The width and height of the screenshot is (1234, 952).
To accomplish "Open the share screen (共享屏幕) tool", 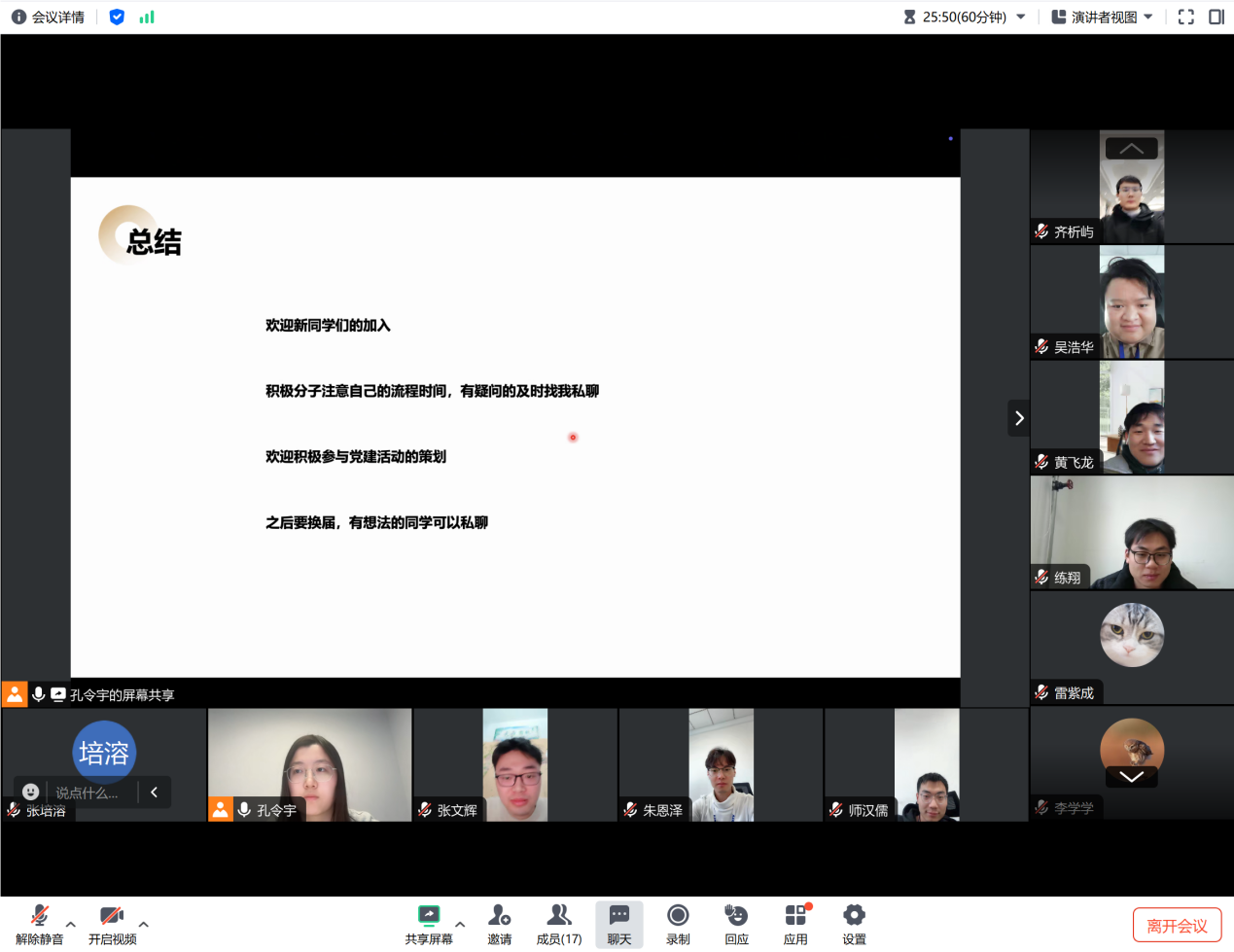I will (429, 924).
